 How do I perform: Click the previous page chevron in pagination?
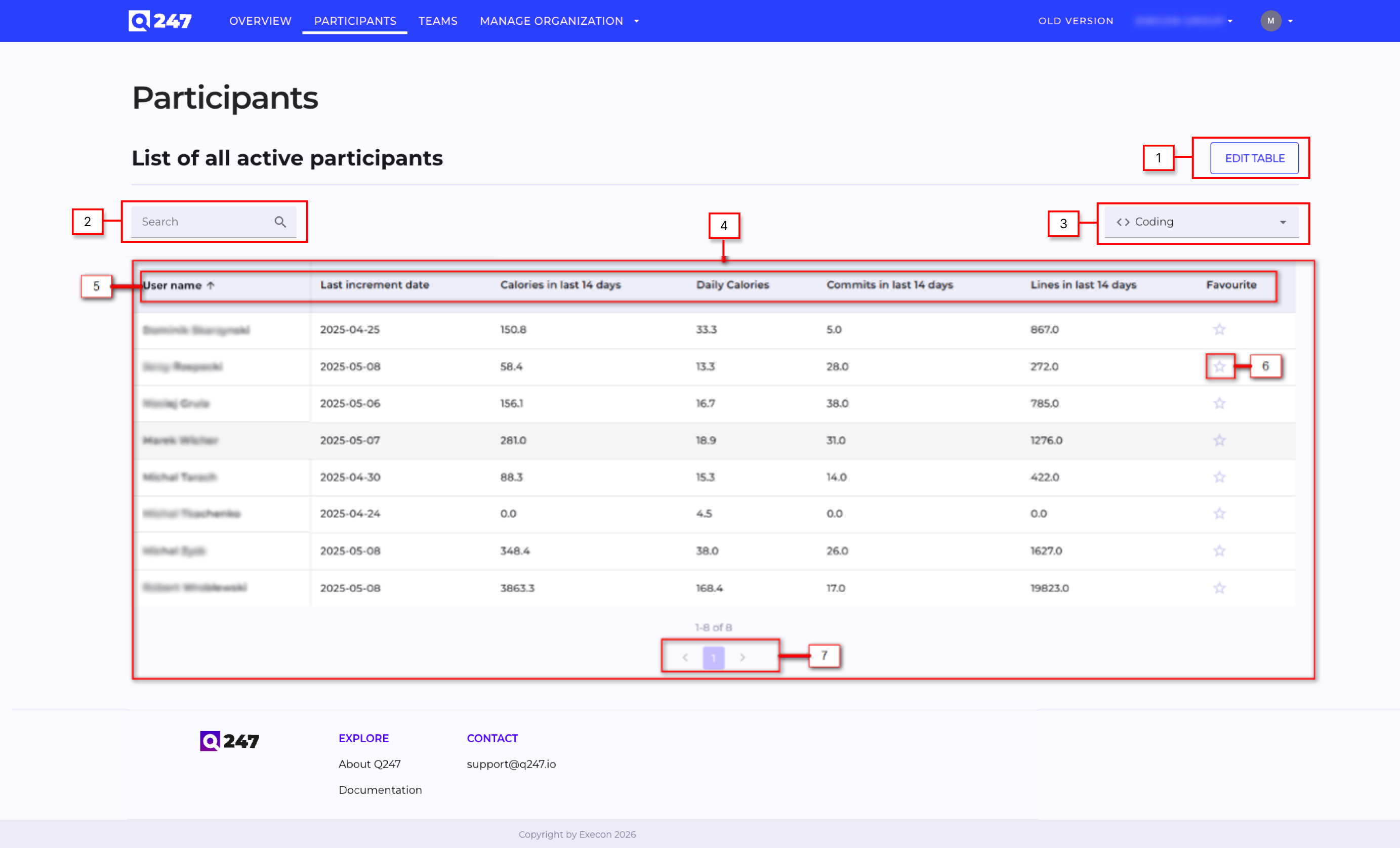click(685, 657)
